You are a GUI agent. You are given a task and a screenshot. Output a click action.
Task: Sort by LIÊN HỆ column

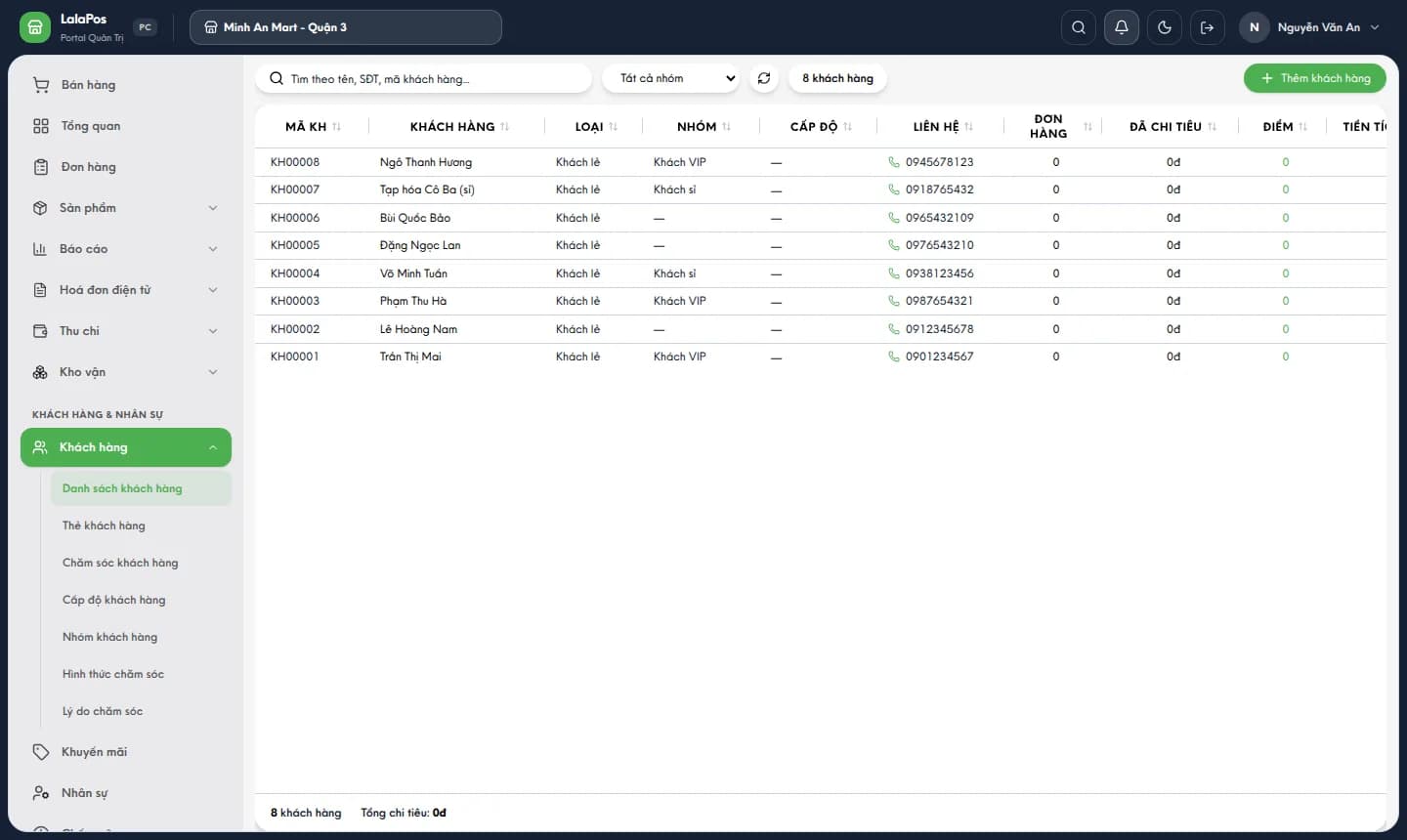click(x=968, y=127)
